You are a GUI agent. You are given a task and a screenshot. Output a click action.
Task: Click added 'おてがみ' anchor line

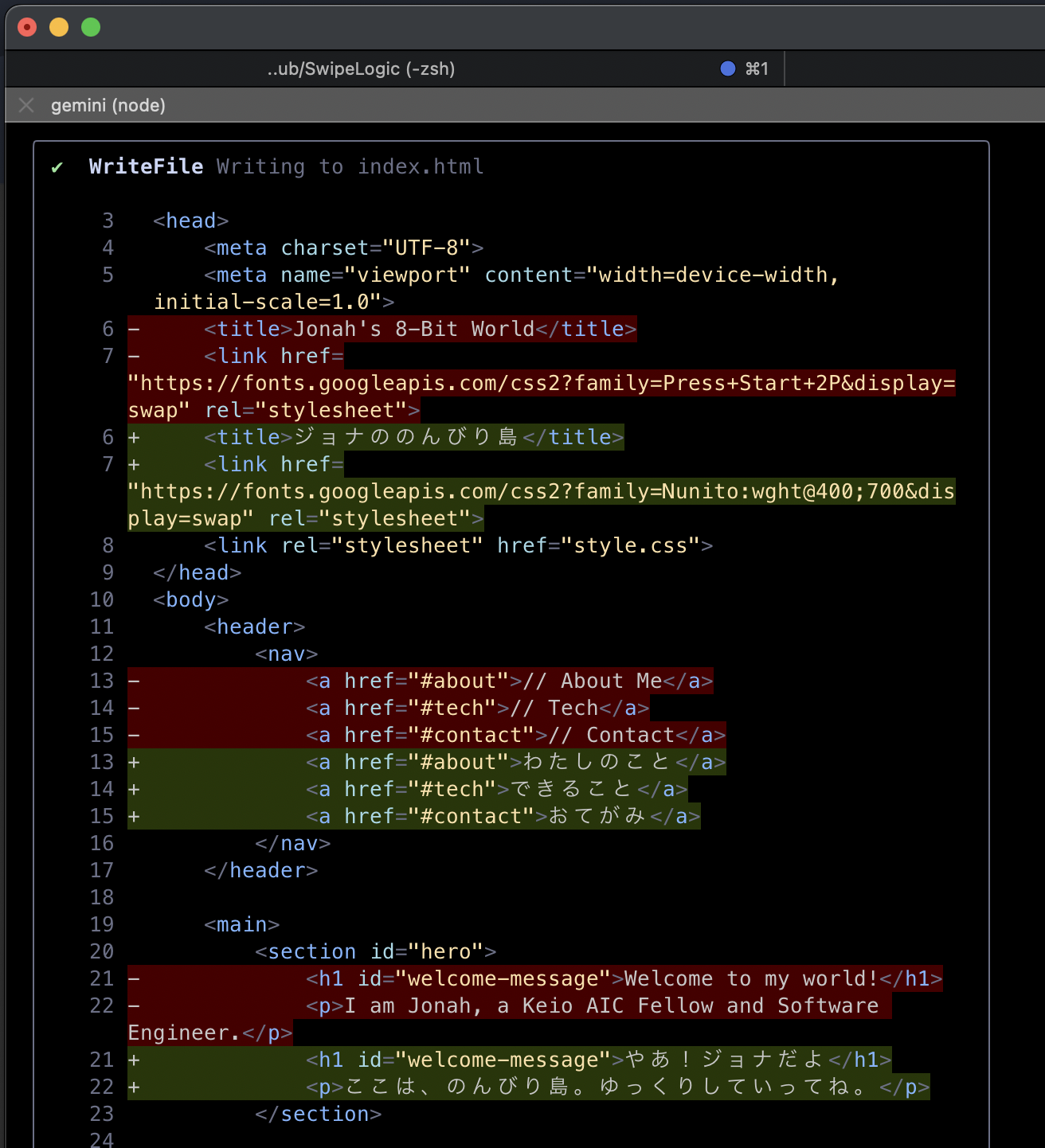503,816
